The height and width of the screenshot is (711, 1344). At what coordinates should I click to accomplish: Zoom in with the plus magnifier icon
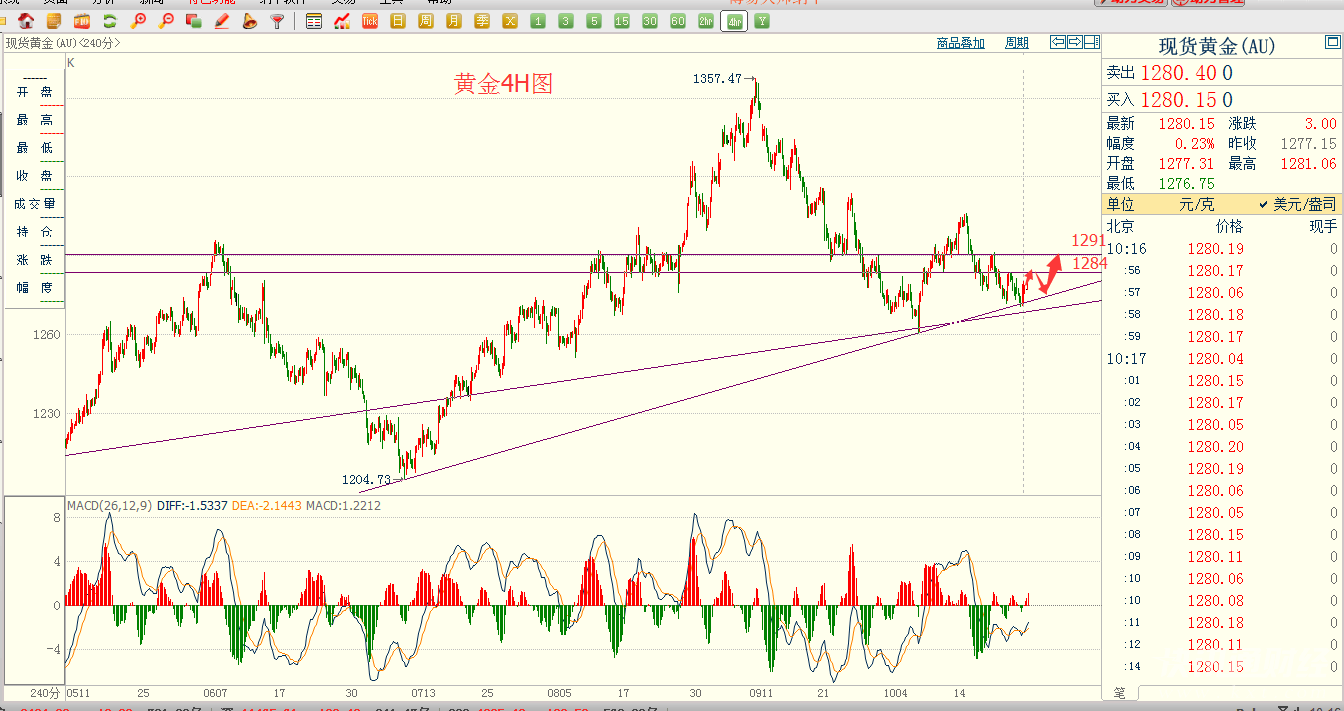coord(139,21)
